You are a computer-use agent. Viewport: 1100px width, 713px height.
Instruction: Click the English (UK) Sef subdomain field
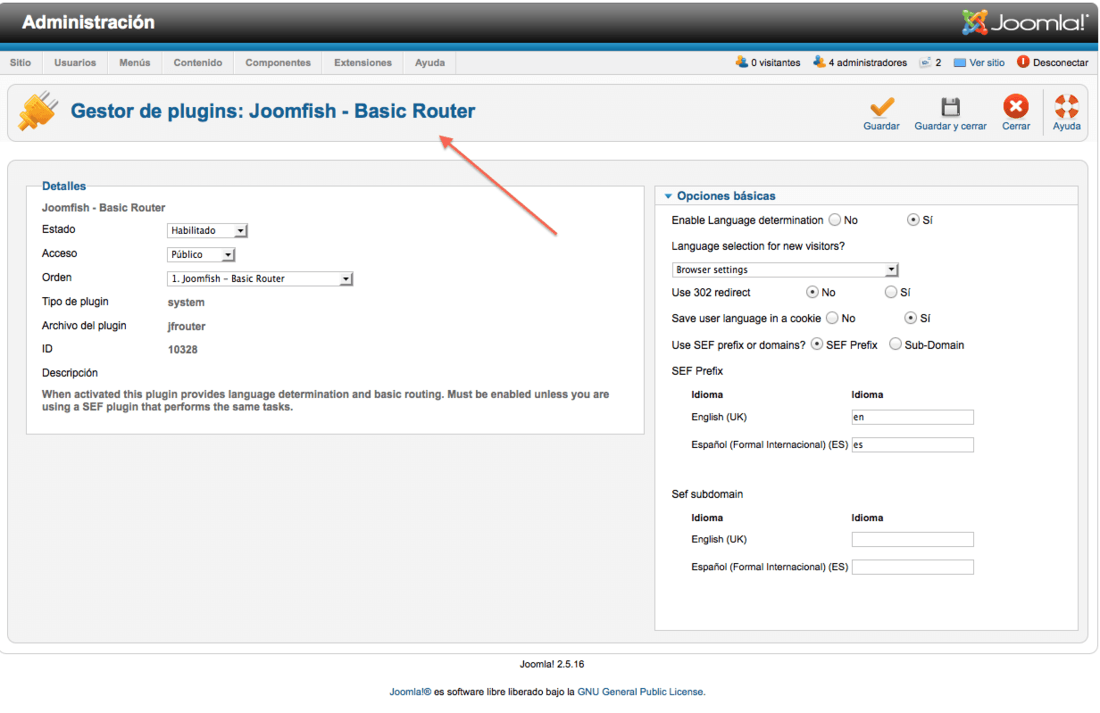[913, 539]
